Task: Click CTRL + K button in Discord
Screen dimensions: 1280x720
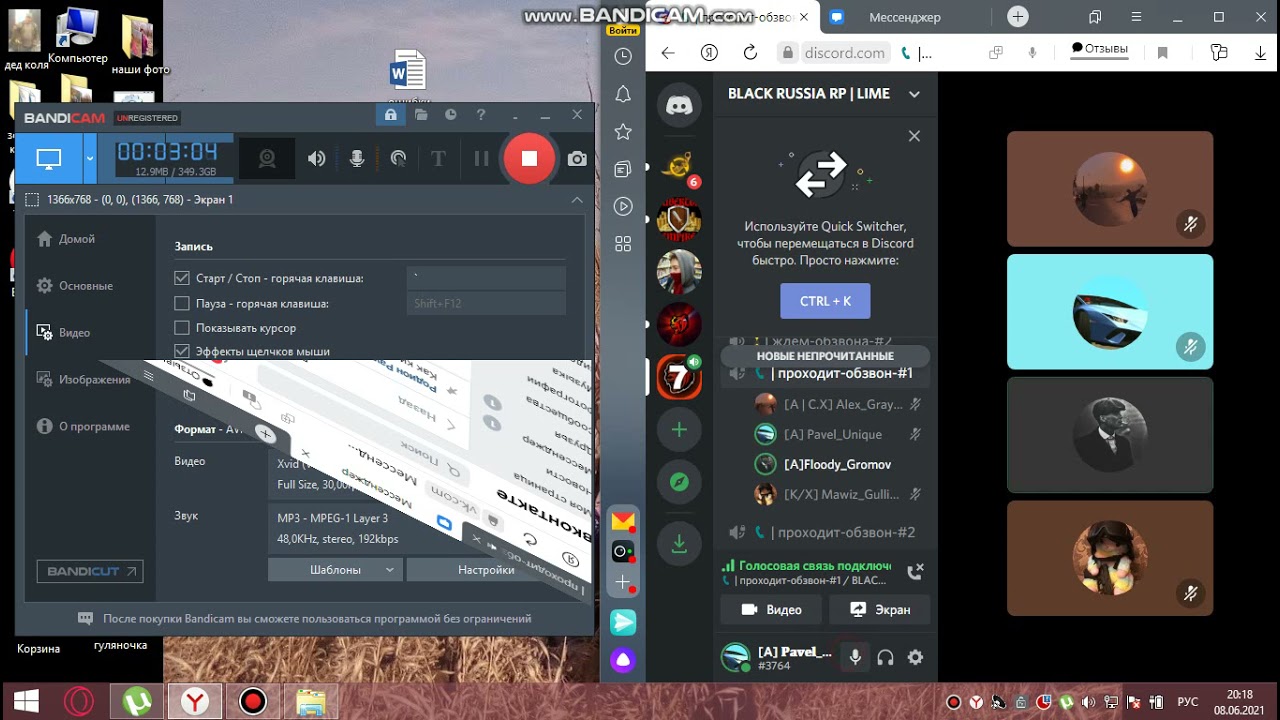Action: click(x=825, y=301)
